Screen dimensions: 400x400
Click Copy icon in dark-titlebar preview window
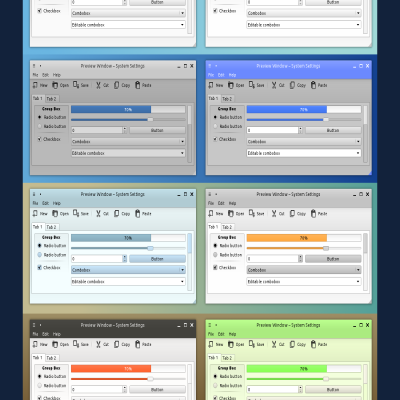[117, 344]
